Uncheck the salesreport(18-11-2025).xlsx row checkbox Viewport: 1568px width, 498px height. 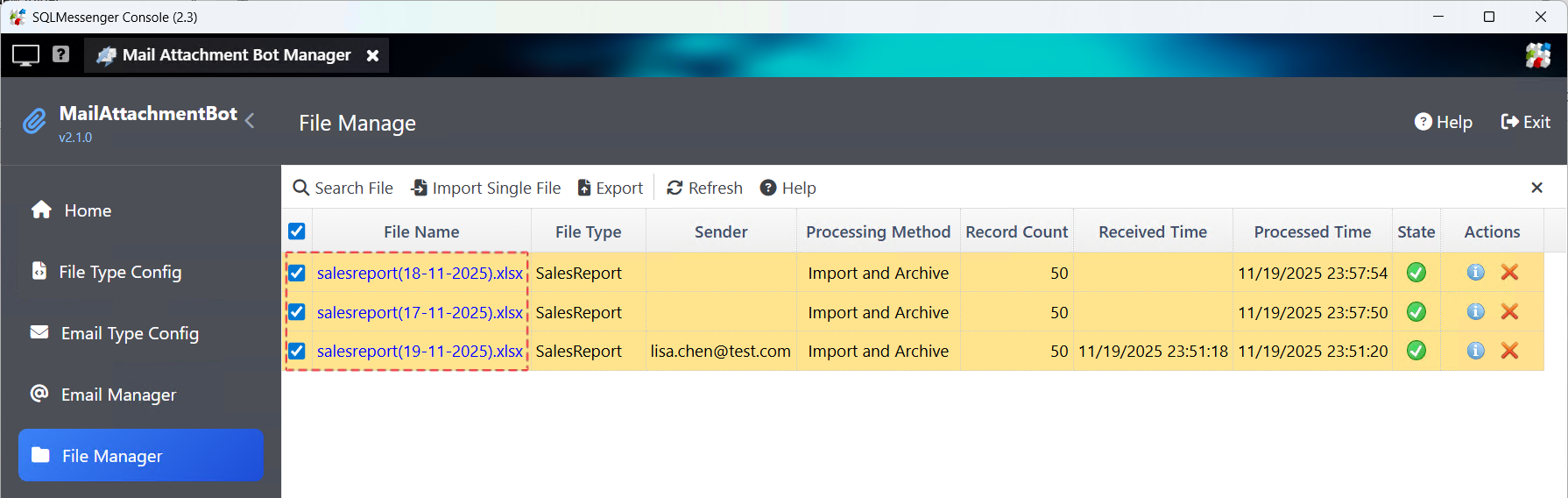point(297,273)
